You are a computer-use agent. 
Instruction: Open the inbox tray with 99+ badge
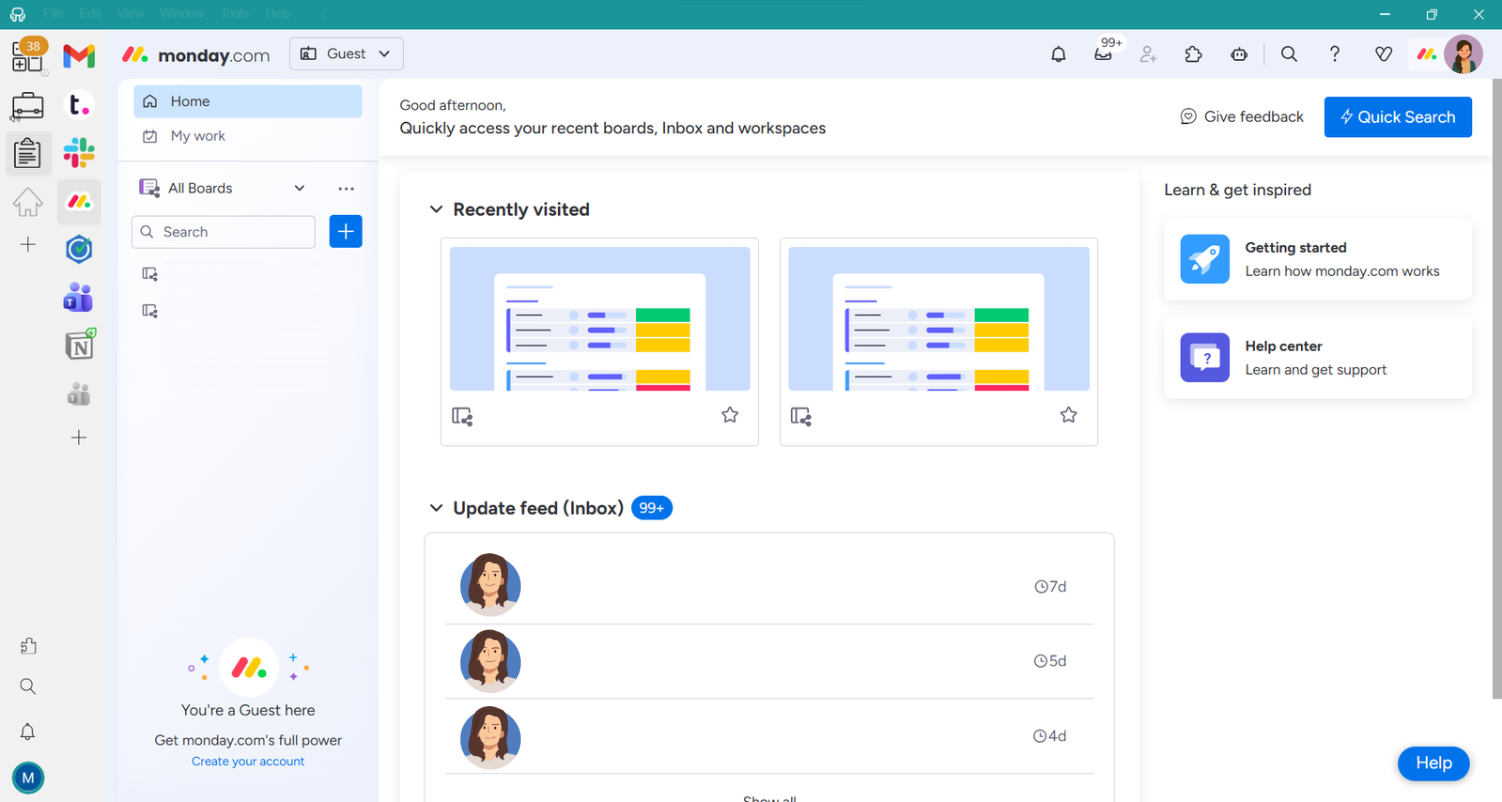(x=1103, y=55)
